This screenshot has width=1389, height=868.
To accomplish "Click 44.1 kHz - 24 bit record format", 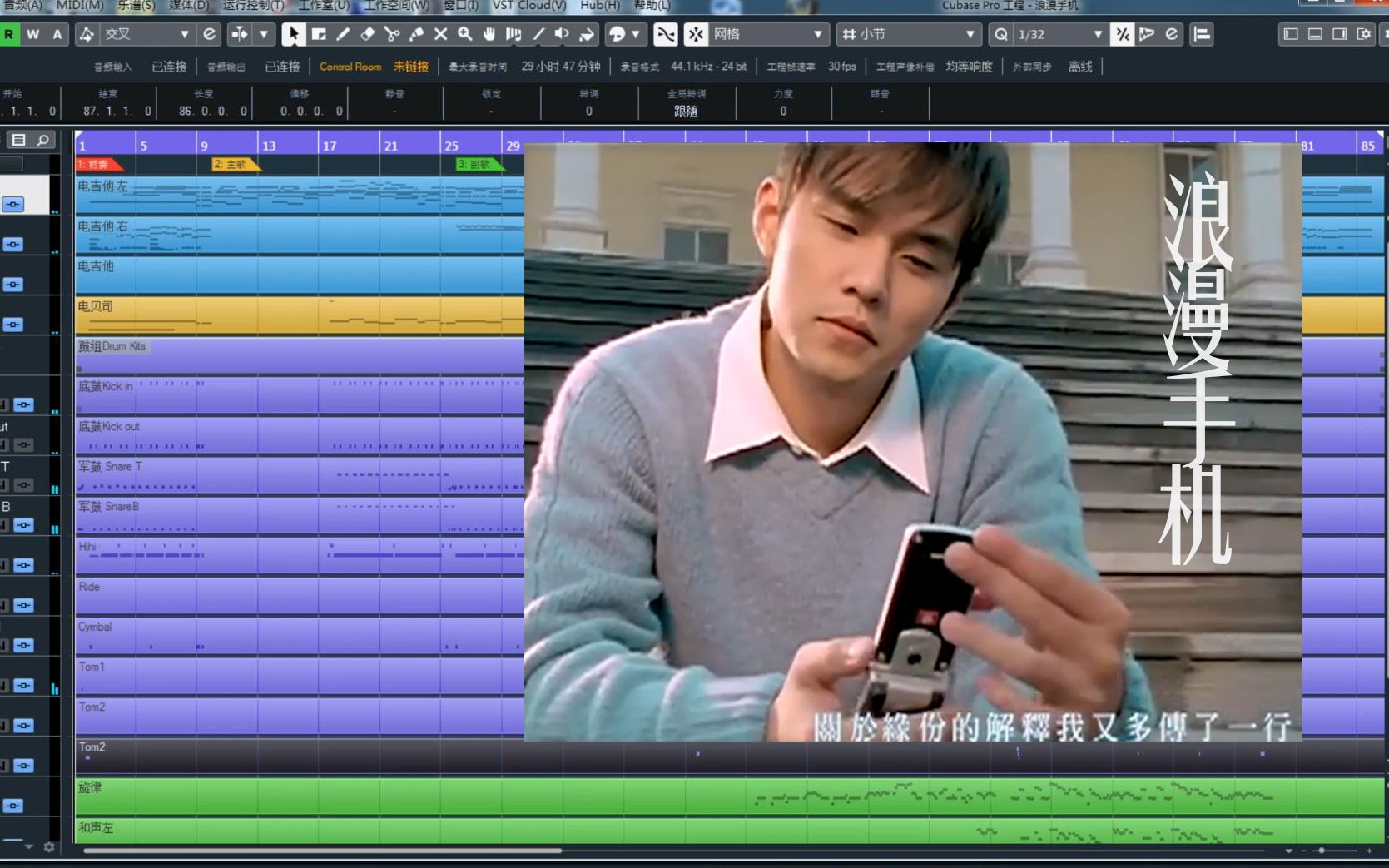I will point(709,67).
